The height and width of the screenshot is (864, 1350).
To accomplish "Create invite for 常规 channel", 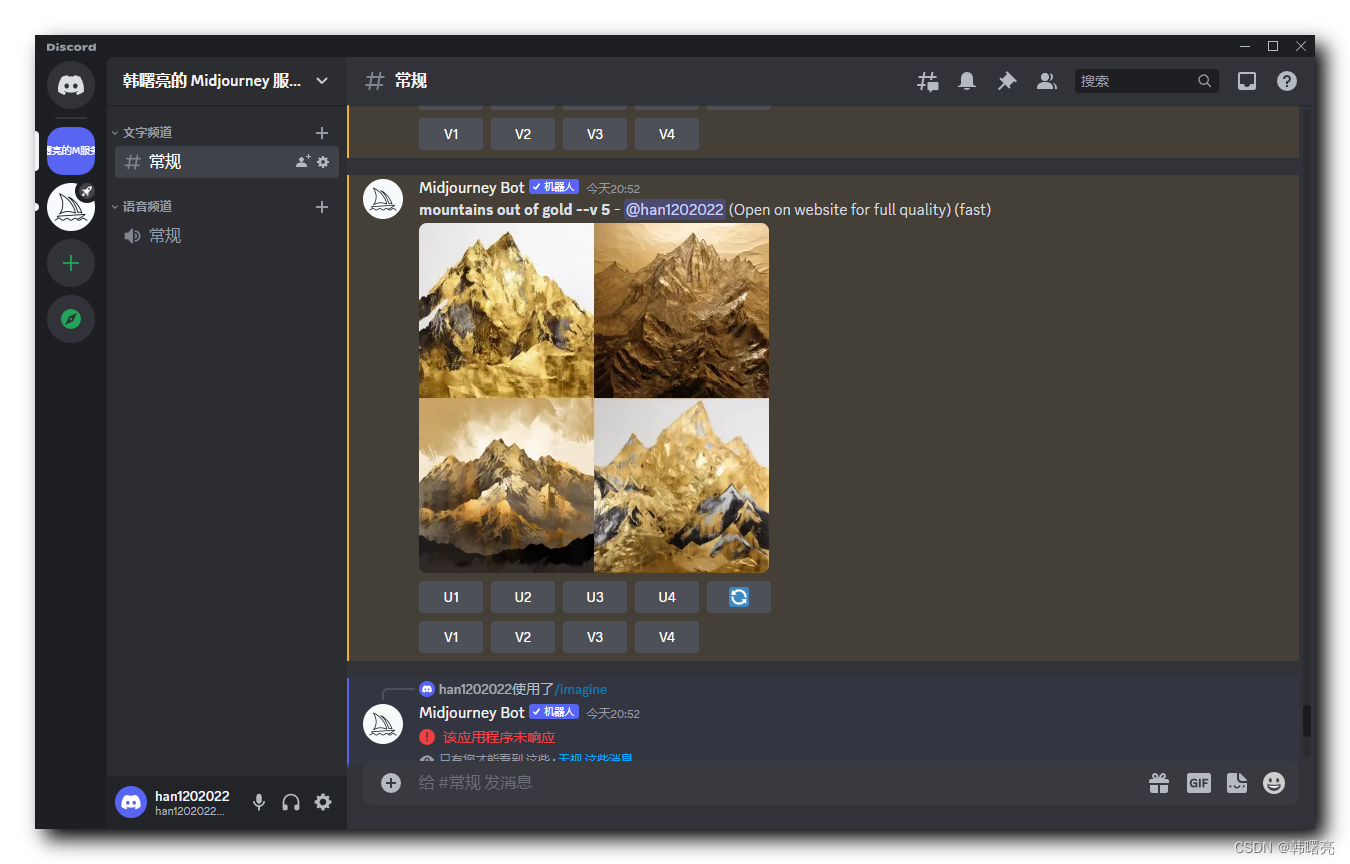I will tap(303, 162).
